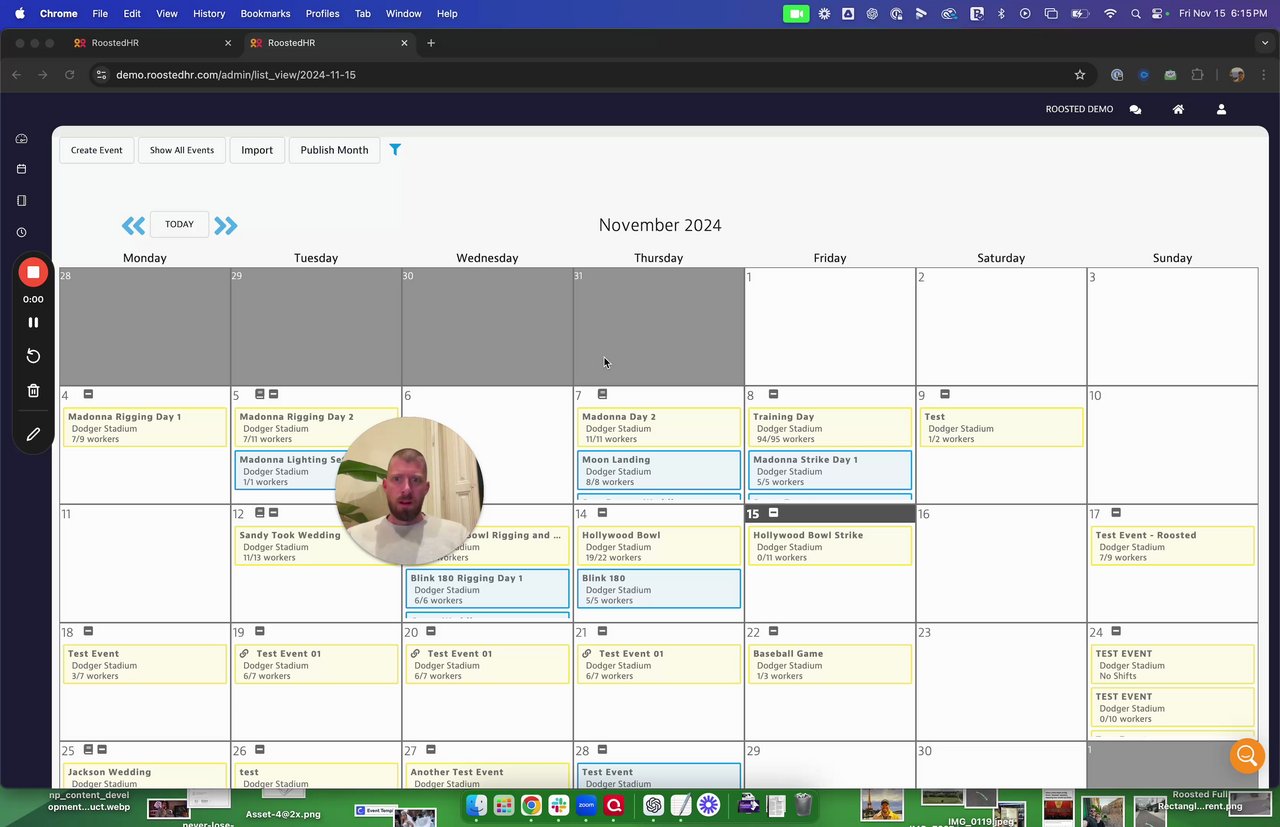Open Finder from the Dock
Image resolution: width=1280 pixels, height=827 pixels.
(476, 804)
